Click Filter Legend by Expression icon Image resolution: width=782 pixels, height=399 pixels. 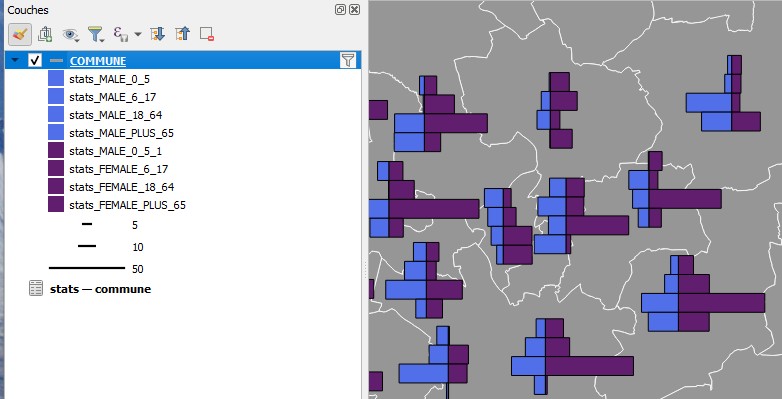point(120,34)
